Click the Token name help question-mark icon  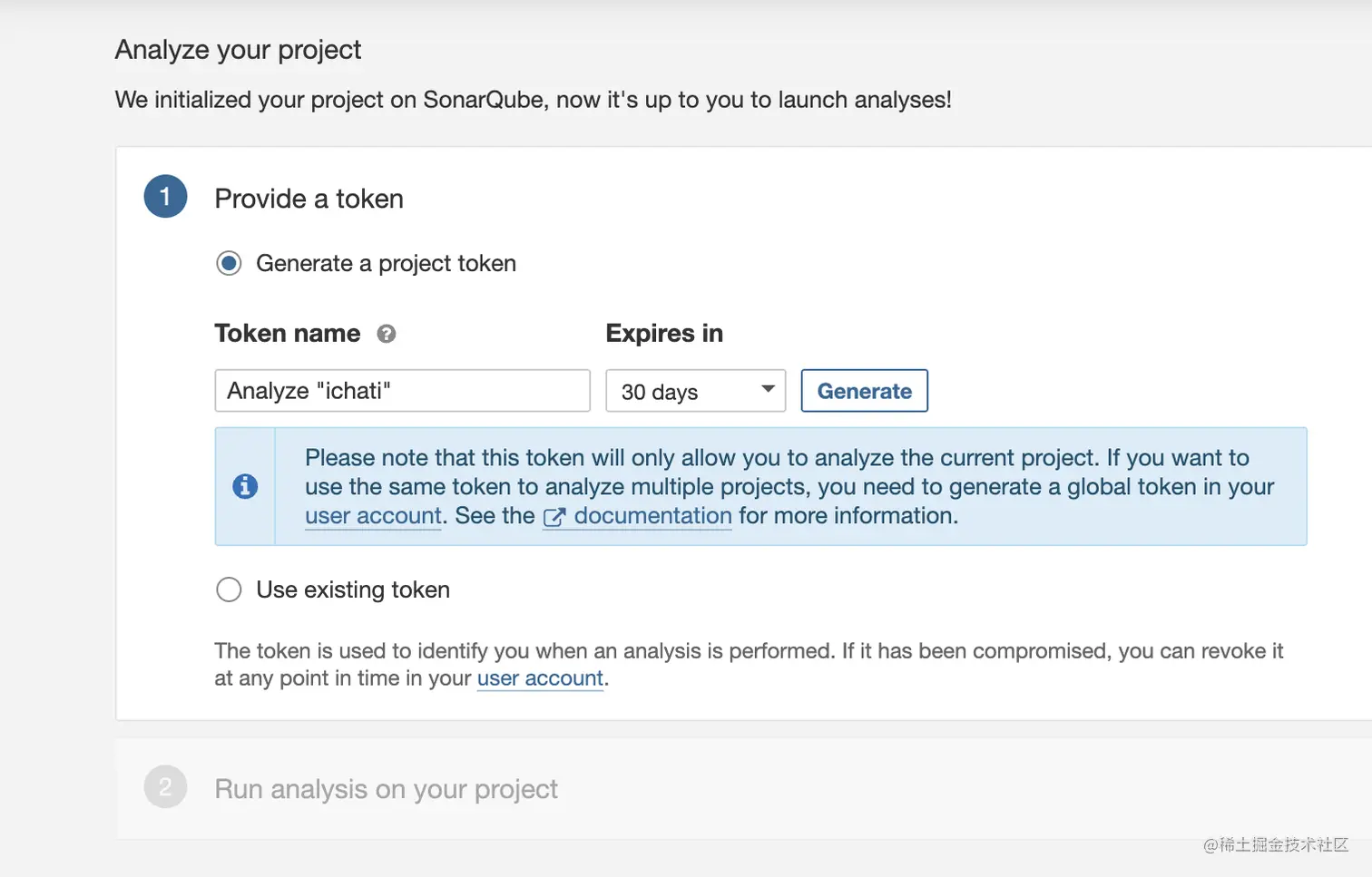(387, 334)
